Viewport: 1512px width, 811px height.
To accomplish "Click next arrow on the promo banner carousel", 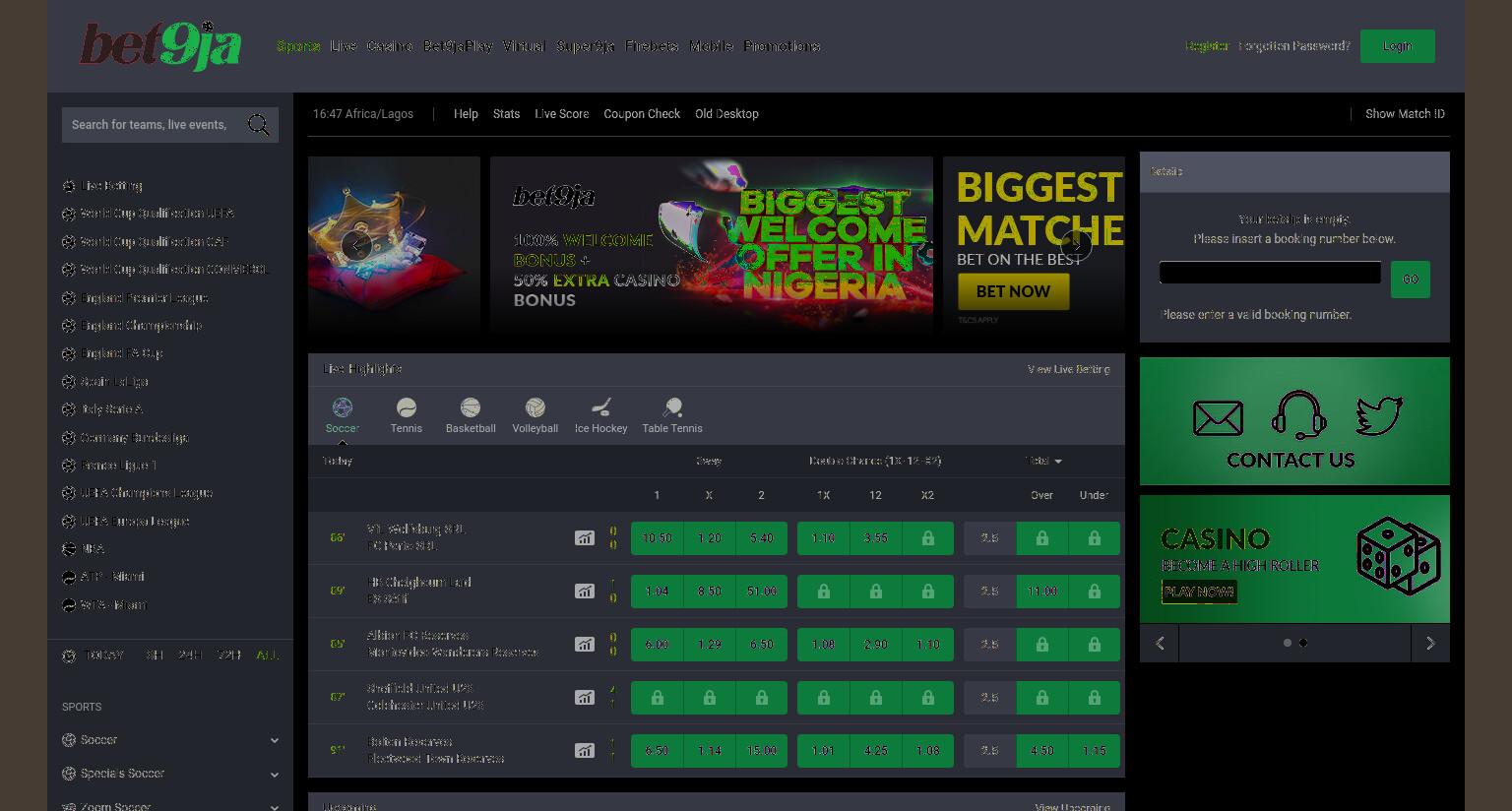I will 1076,246.
